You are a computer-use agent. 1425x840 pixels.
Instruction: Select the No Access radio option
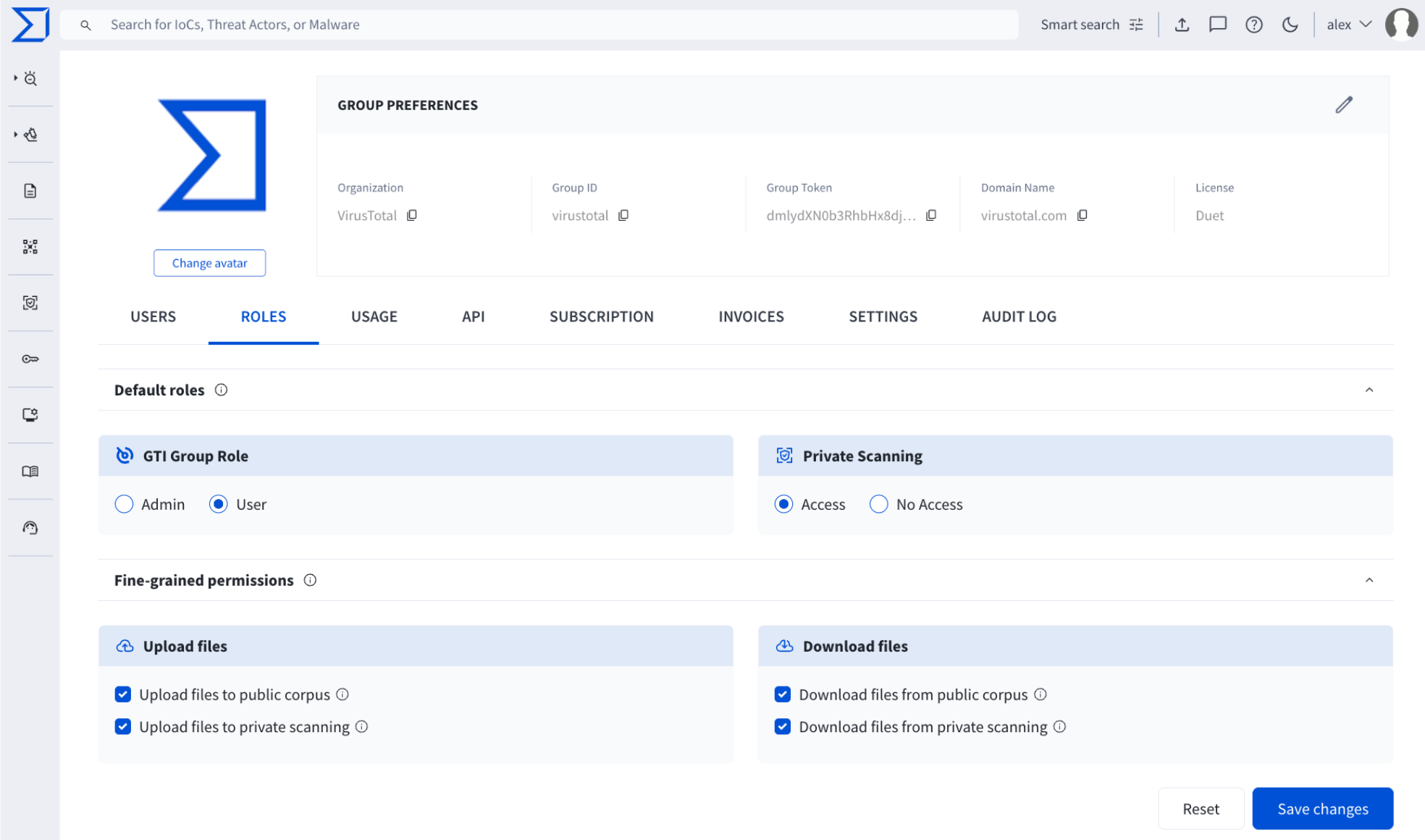click(x=878, y=504)
